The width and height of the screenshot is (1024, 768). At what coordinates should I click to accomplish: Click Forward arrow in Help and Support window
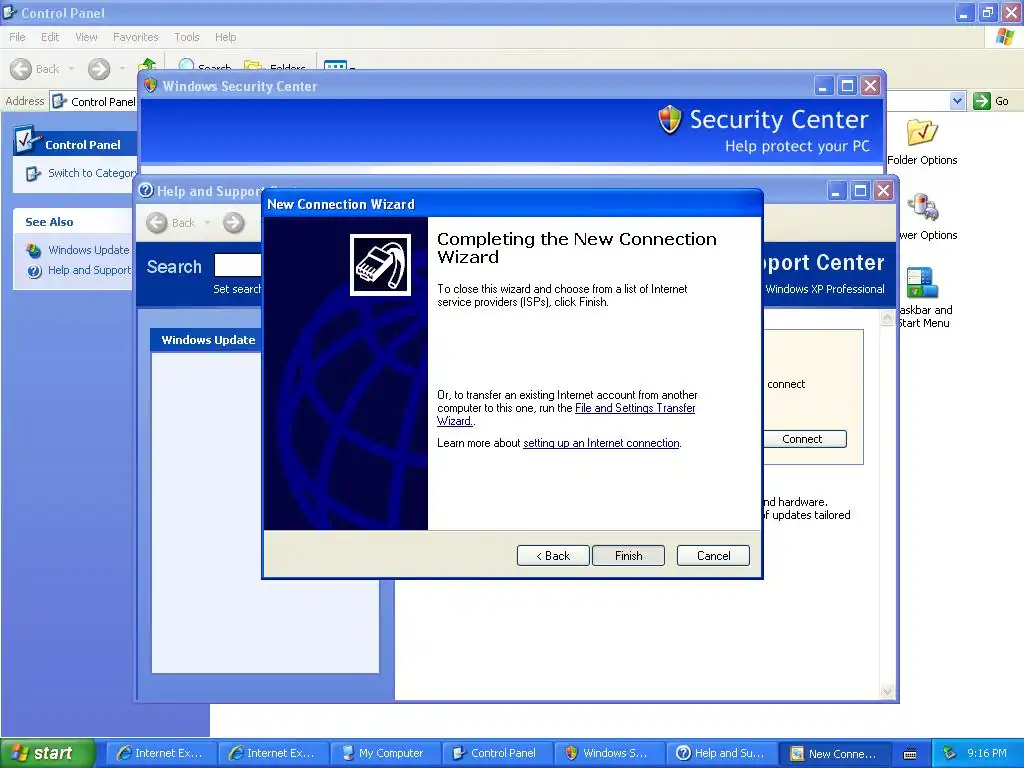pyautogui.click(x=234, y=223)
